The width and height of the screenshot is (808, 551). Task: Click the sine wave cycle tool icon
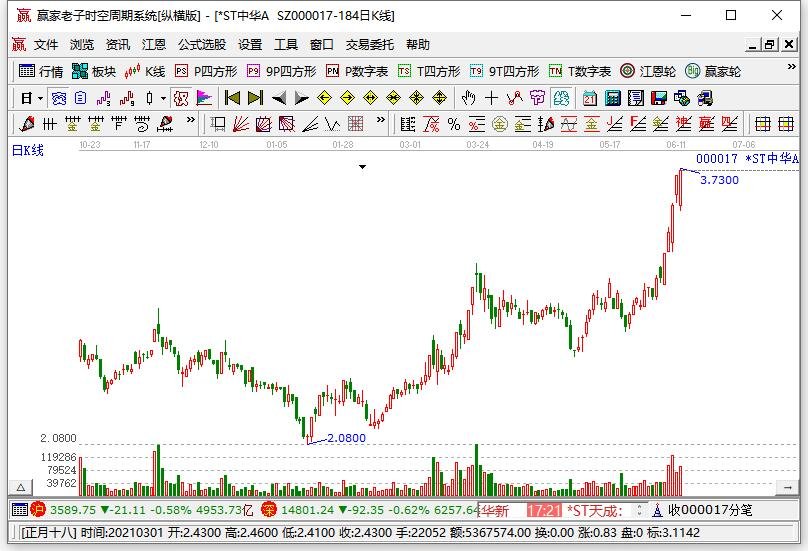tap(569, 124)
